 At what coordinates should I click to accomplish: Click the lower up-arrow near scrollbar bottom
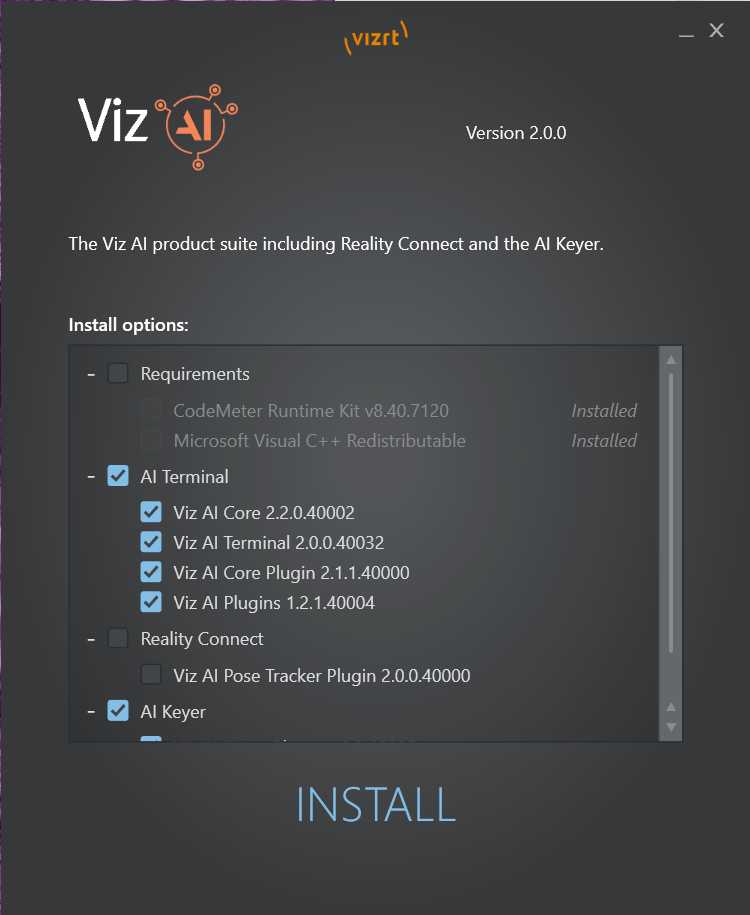point(671,707)
